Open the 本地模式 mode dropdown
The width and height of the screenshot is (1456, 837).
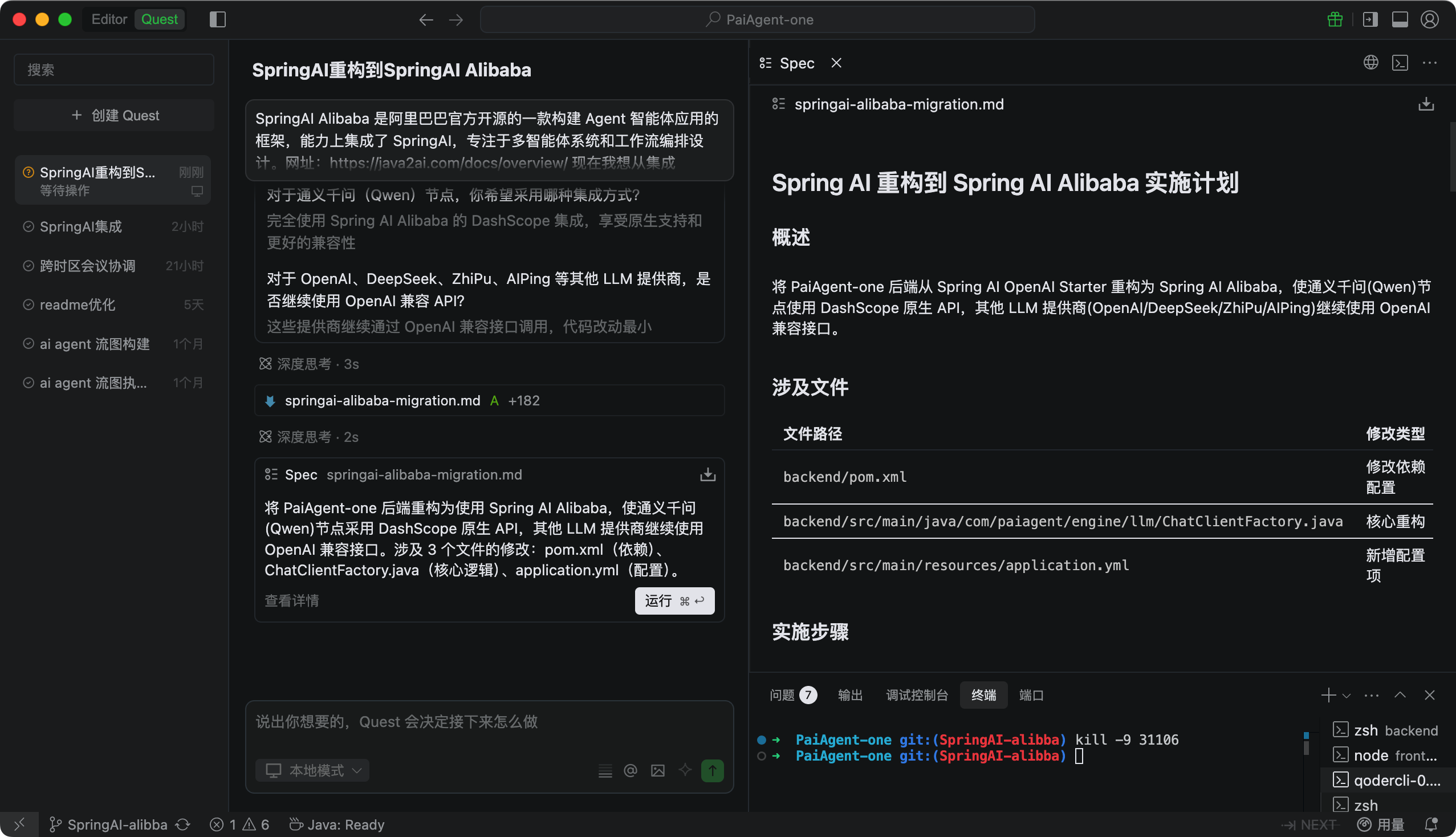point(314,771)
